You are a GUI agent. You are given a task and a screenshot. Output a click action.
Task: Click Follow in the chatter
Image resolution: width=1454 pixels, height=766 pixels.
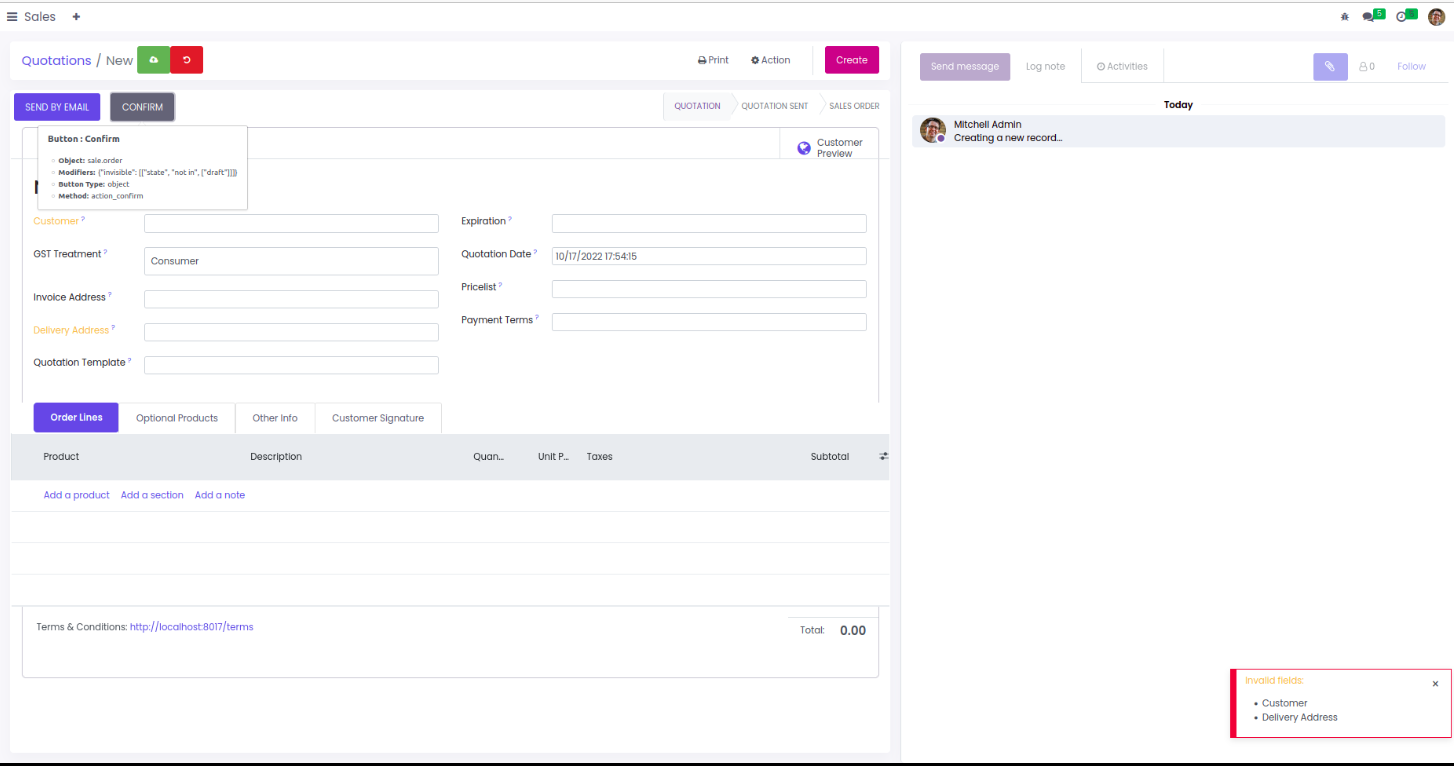[x=1411, y=67]
